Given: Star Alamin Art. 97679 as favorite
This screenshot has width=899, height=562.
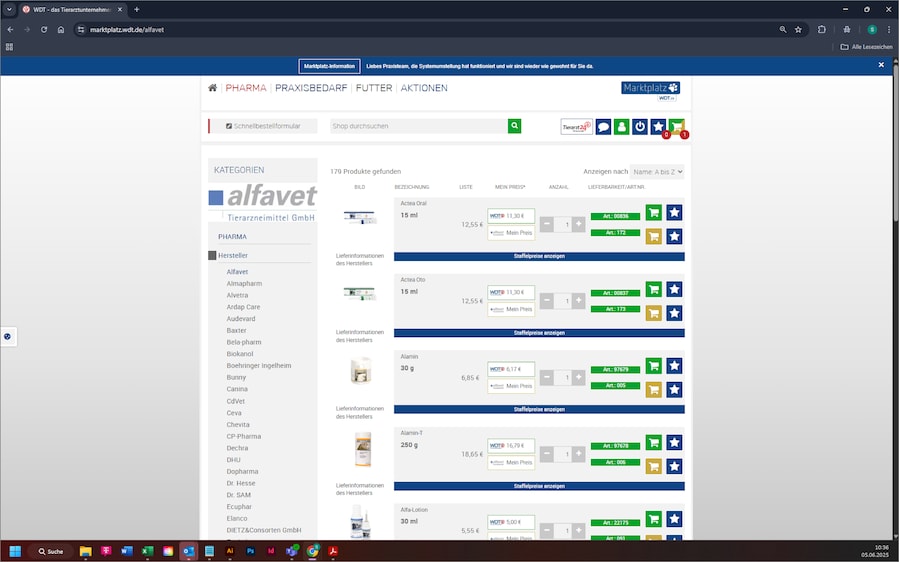Looking at the screenshot, I should [674, 366].
